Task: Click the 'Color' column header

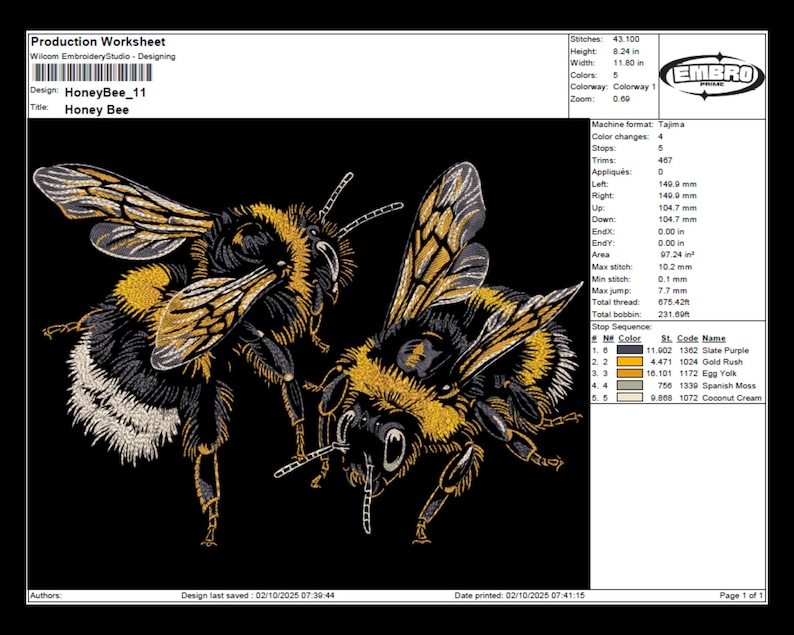Action: pyautogui.click(x=629, y=338)
